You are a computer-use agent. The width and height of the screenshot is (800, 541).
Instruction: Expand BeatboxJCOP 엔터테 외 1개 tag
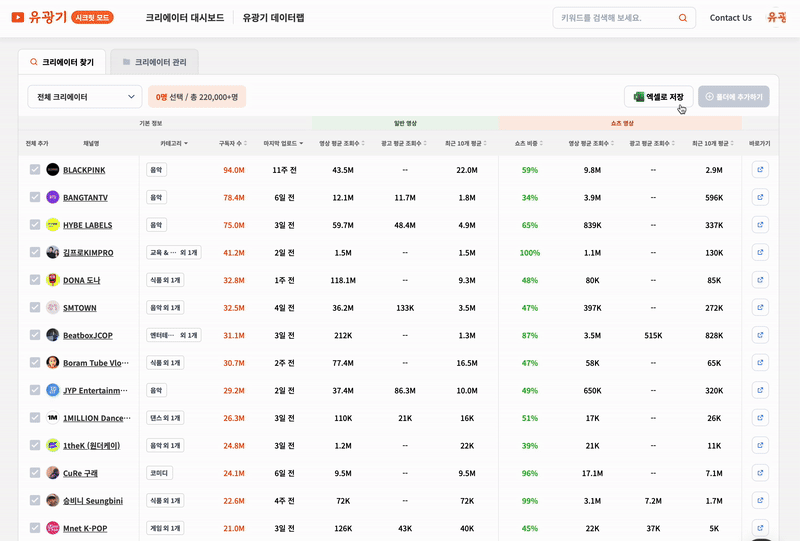(174, 335)
